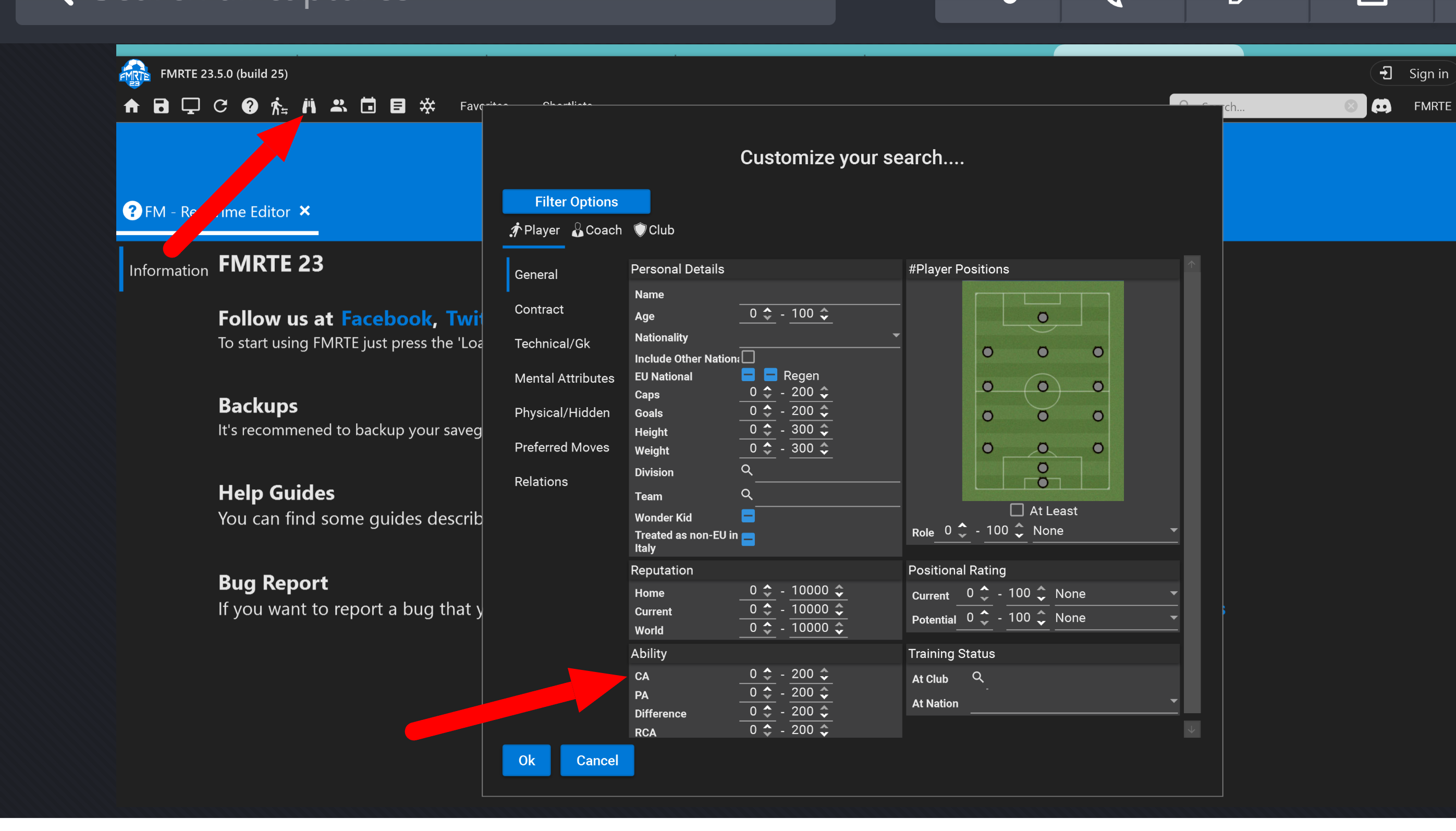Viewport: 1456px width, 831px height.
Task: Clear the search box with X icon
Action: 1351,106
